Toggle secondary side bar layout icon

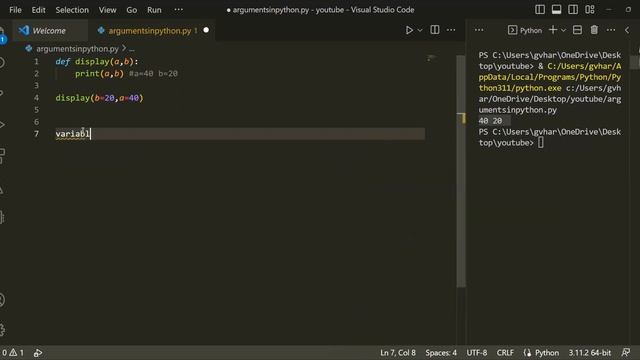[573, 9]
